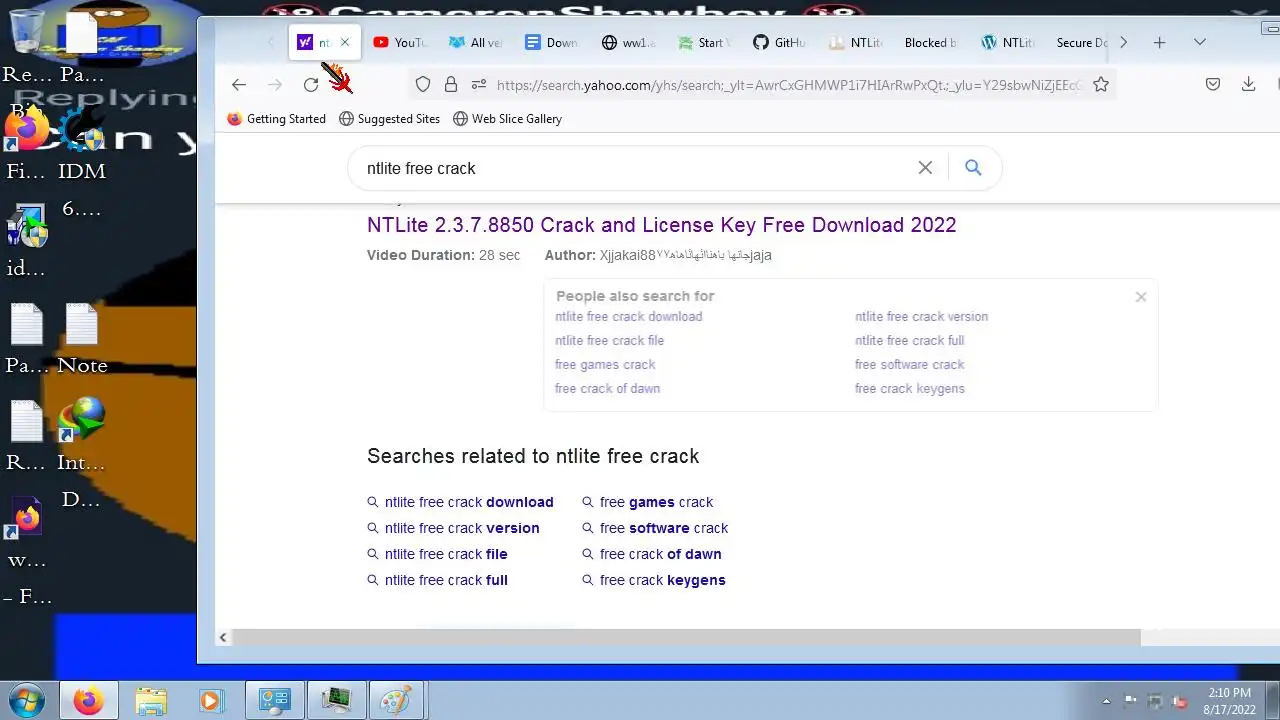List all tabs dropdown arrow
The image size is (1280, 720).
1200,42
